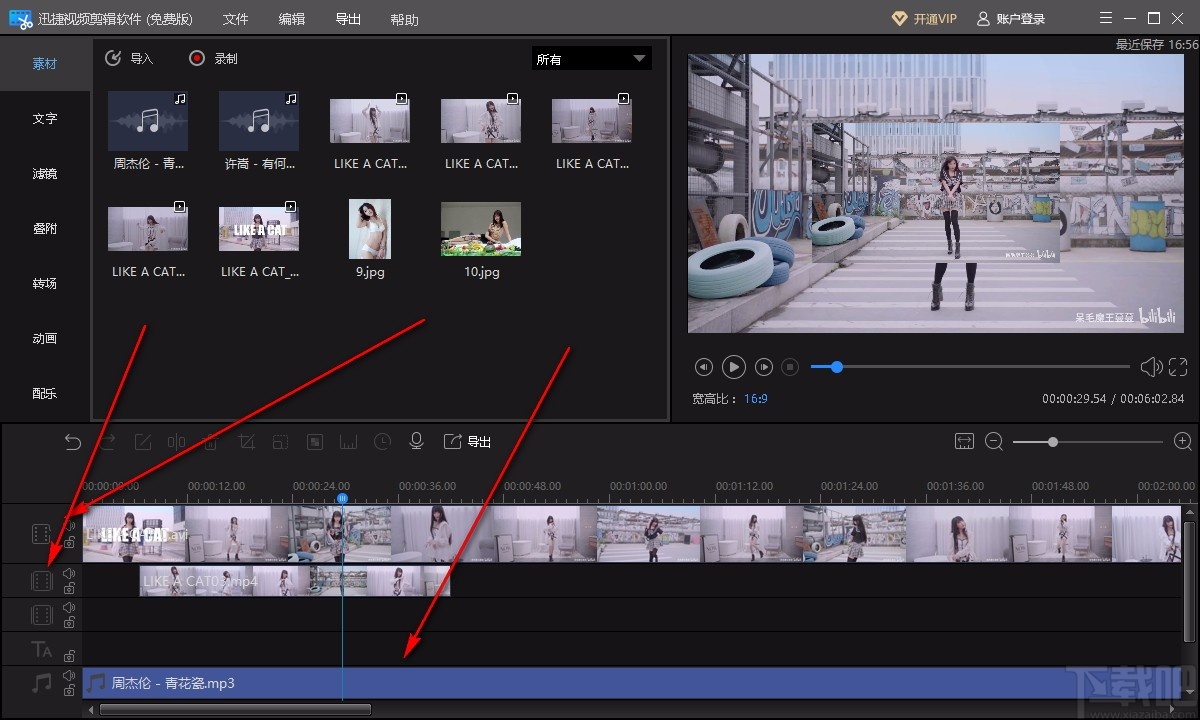Switch to the 转场 transitions tab
Viewport: 1200px width, 720px height.
click(45, 283)
